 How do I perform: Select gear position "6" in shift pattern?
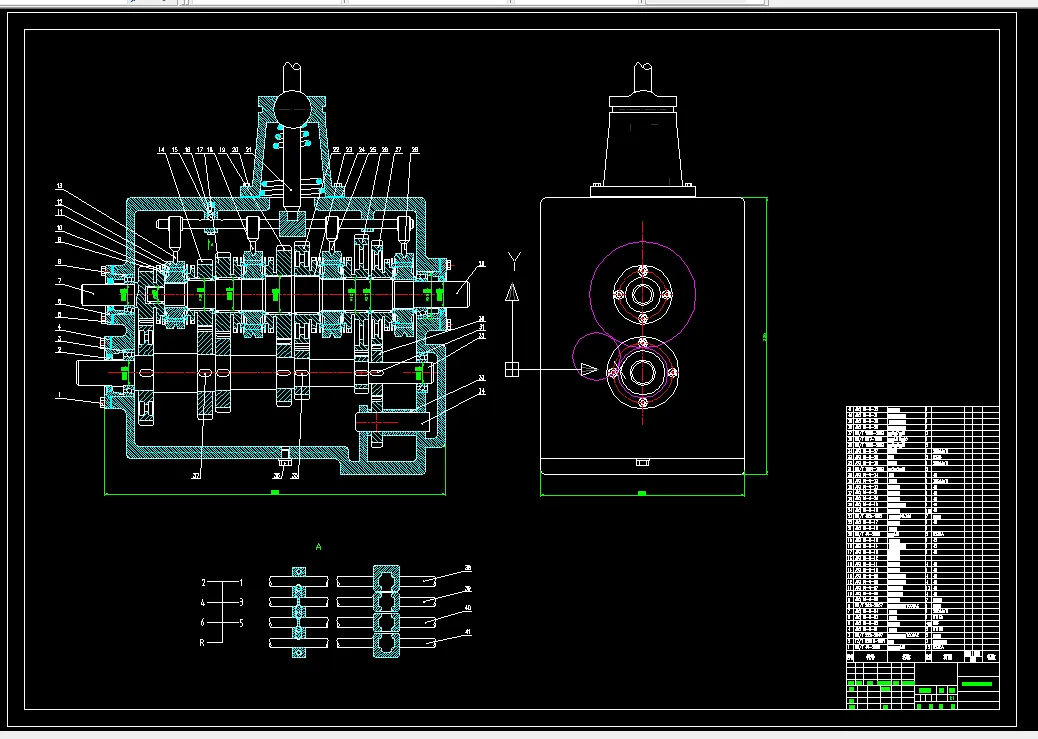pos(203,622)
